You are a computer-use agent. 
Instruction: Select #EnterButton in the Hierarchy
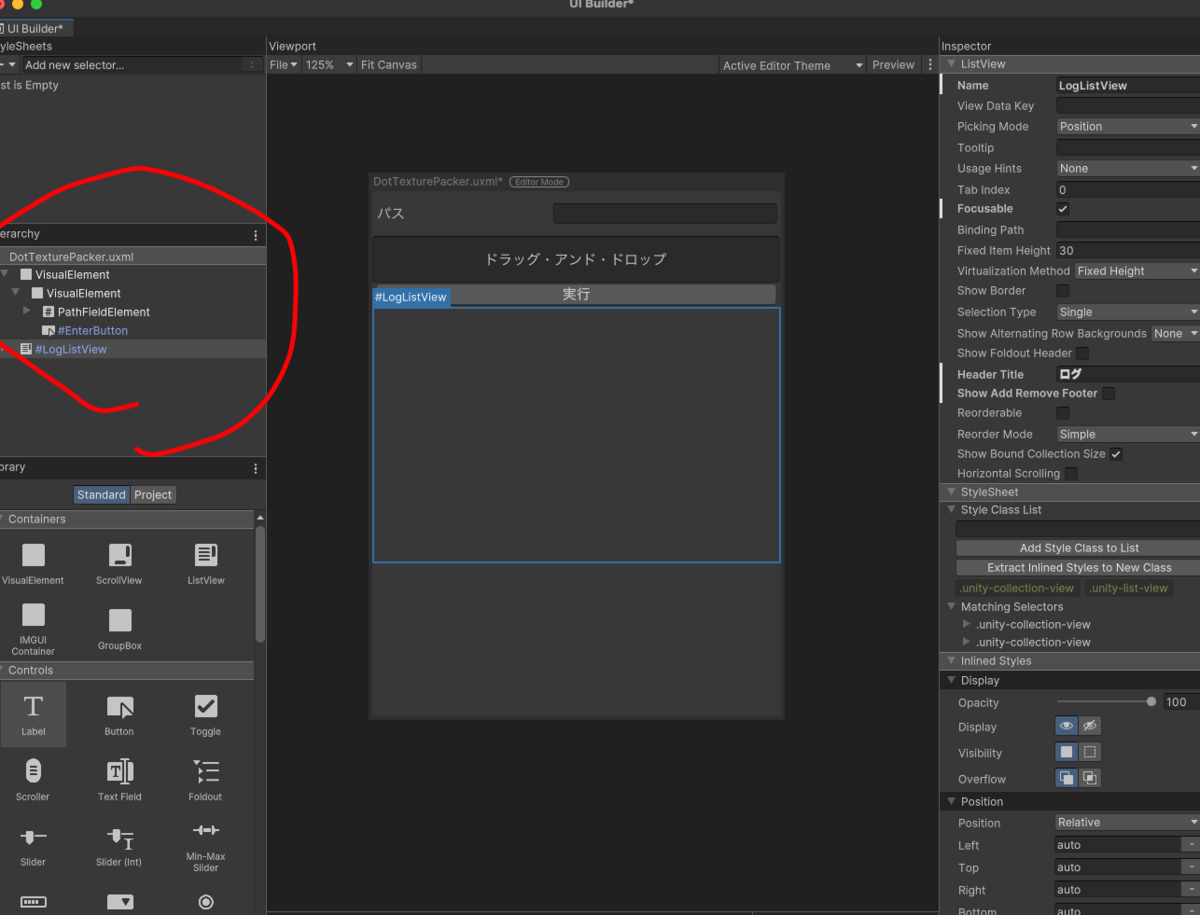[x=93, y=331]
